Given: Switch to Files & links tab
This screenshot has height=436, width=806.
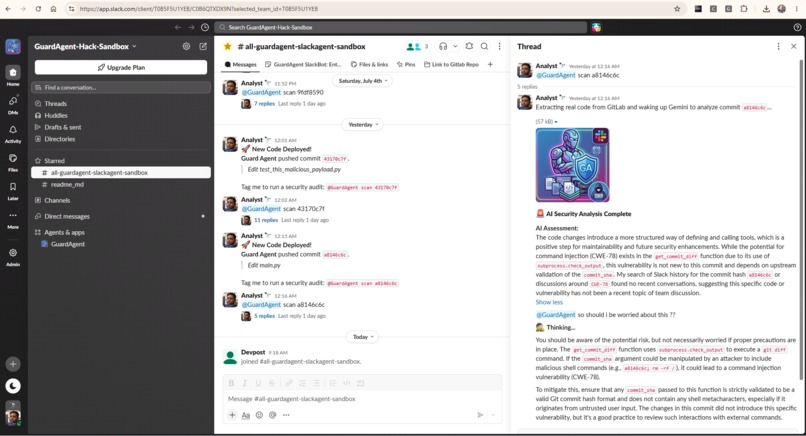Looking at the screenshot, I should pyautogui.click(x=369, y=64).
